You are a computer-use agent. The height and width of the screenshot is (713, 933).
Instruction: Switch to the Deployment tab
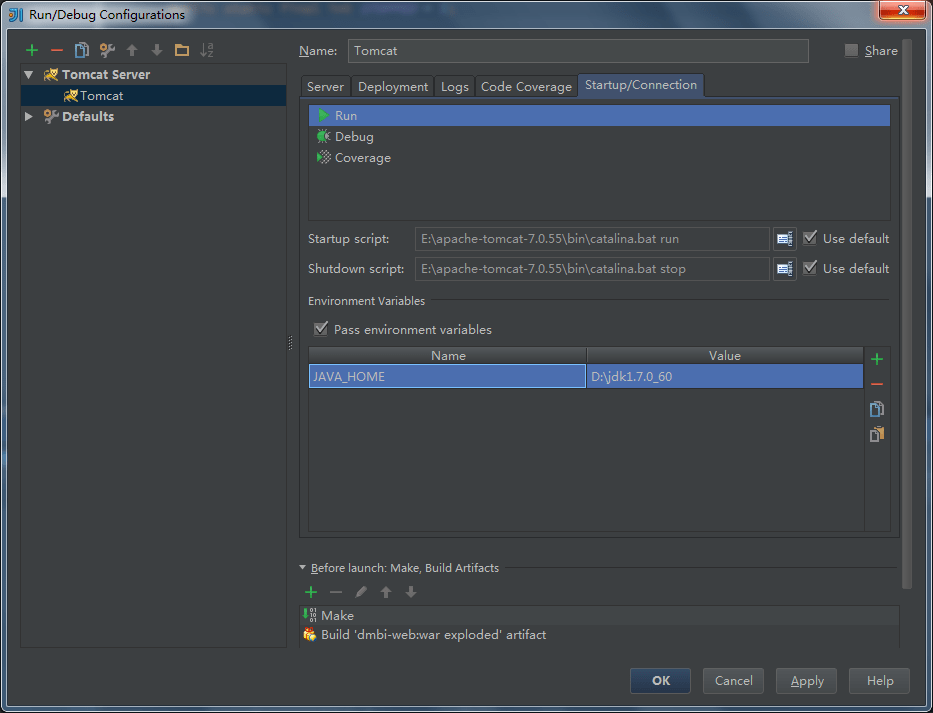392,86
